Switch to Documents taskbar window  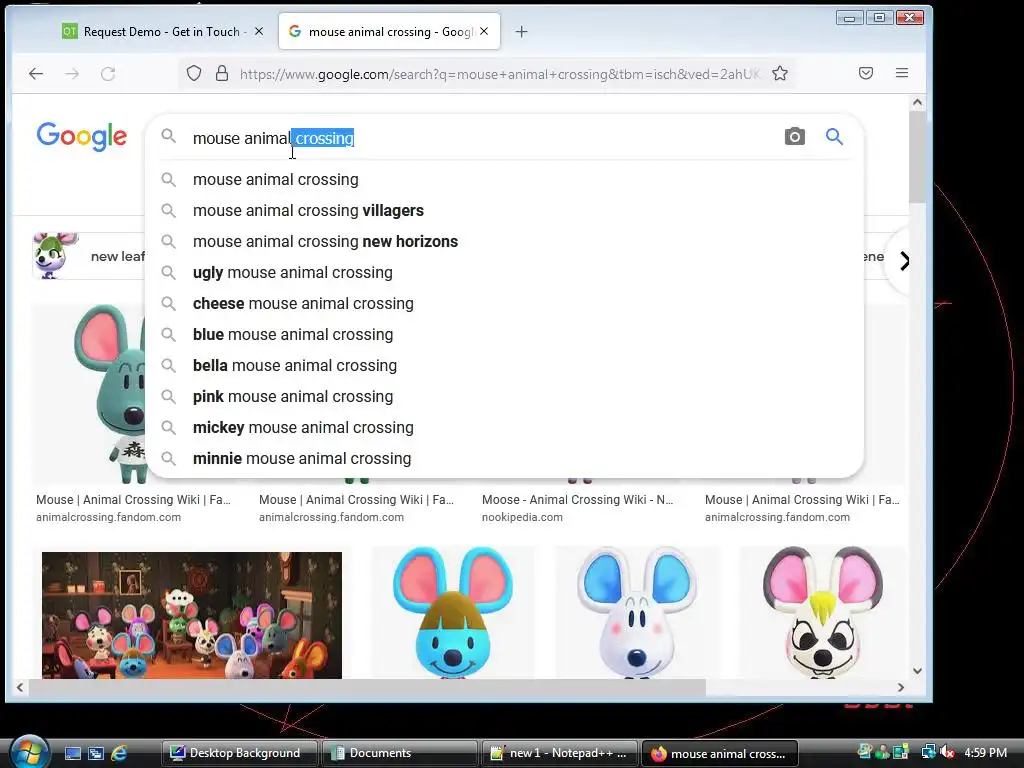click(x=399, y=753)
